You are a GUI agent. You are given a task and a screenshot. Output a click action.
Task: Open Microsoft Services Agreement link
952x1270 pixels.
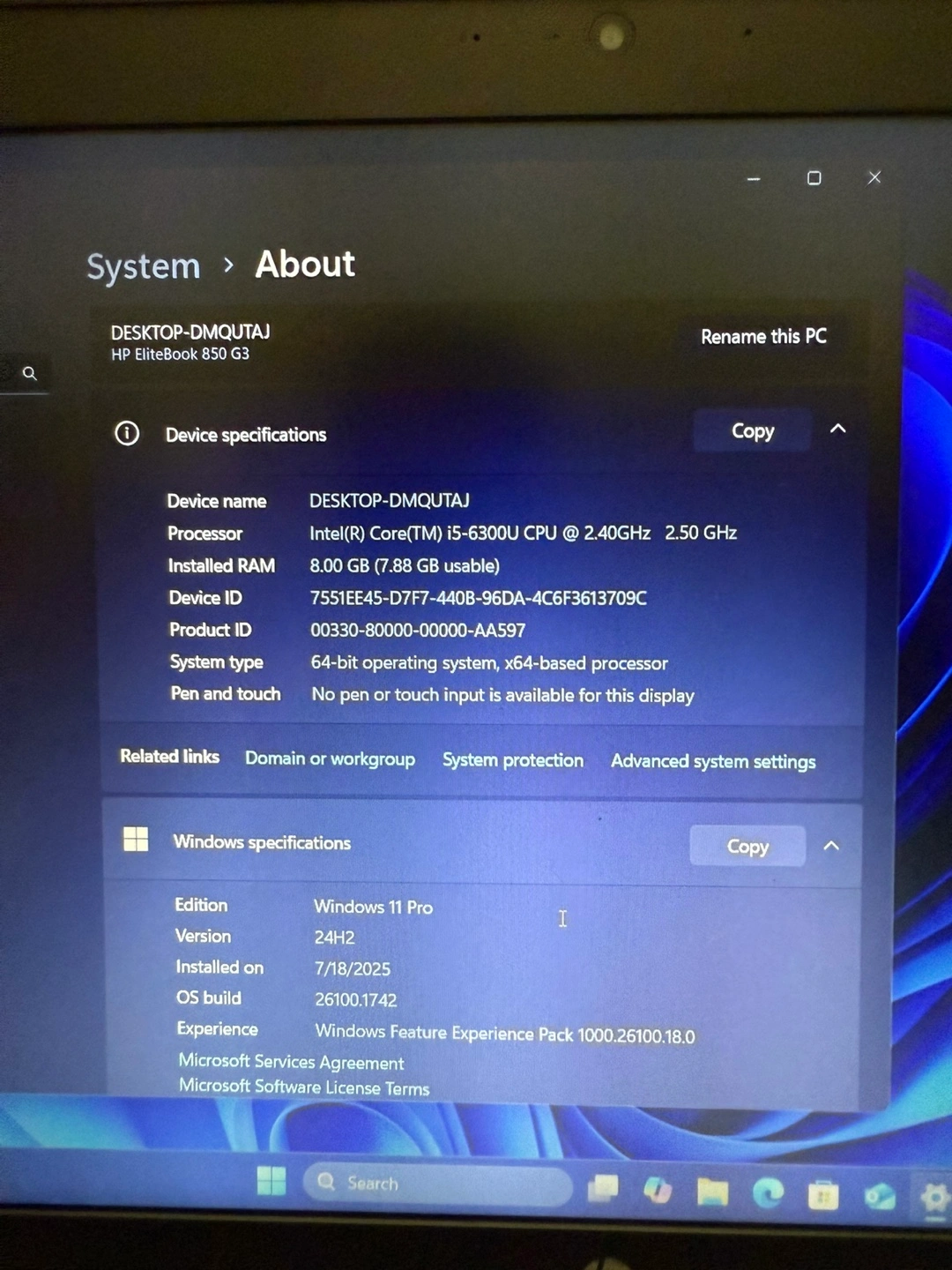coord(291,1062)
